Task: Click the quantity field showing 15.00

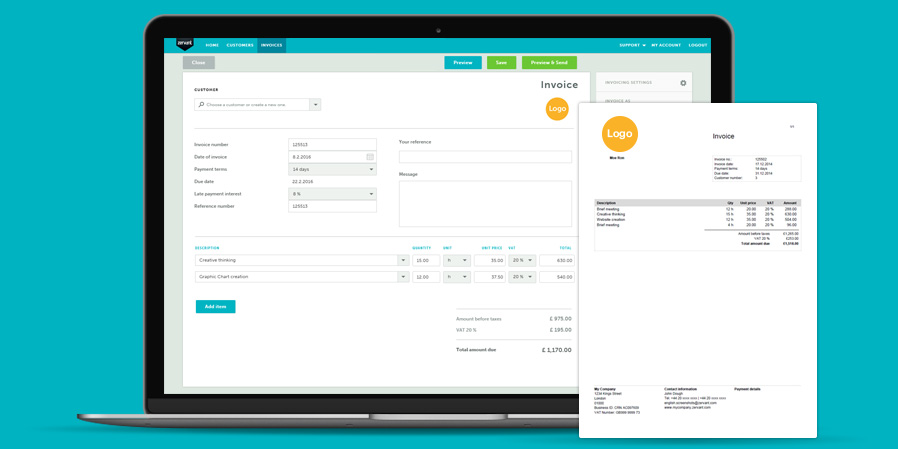Action: tap(426, 261)
